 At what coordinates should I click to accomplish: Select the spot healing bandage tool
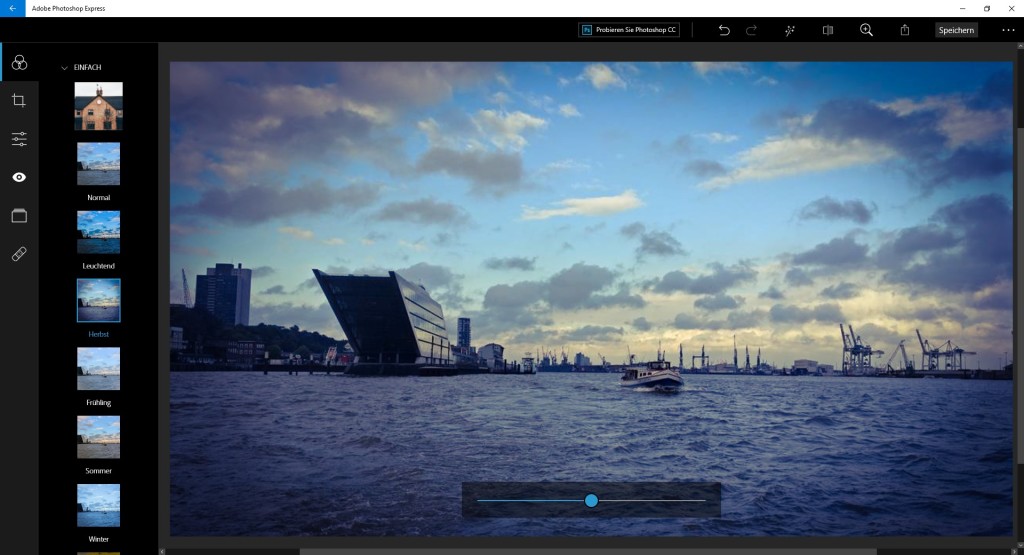pyautogui.click(x=19, y=254)
